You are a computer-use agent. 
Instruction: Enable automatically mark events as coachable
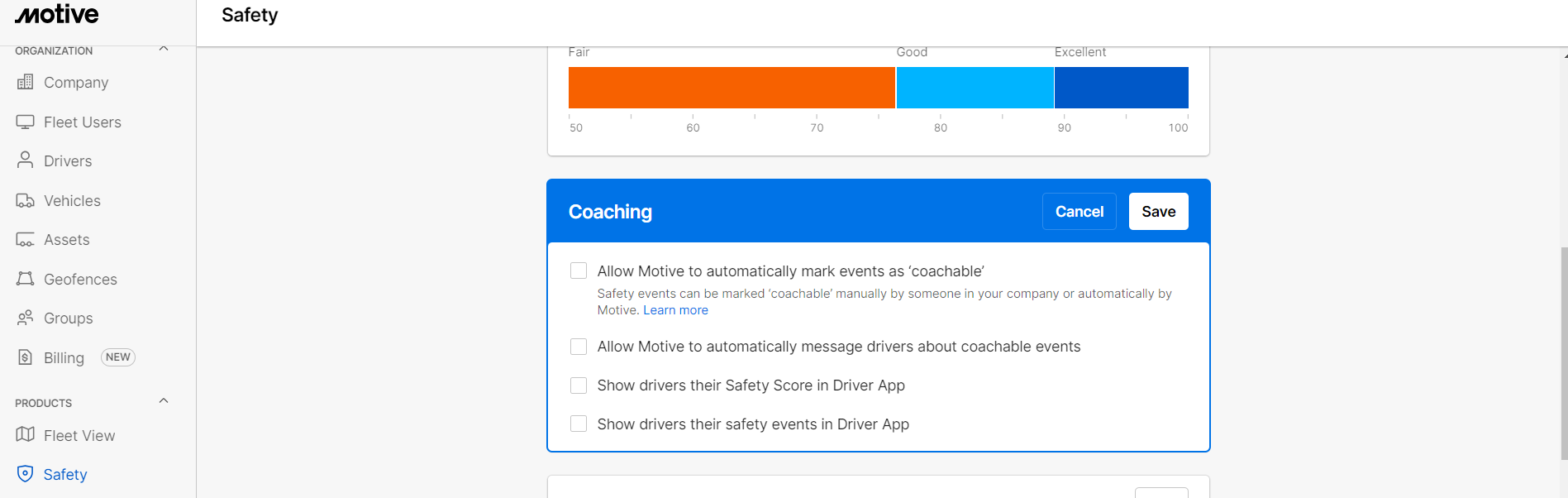tap(579, 271)
